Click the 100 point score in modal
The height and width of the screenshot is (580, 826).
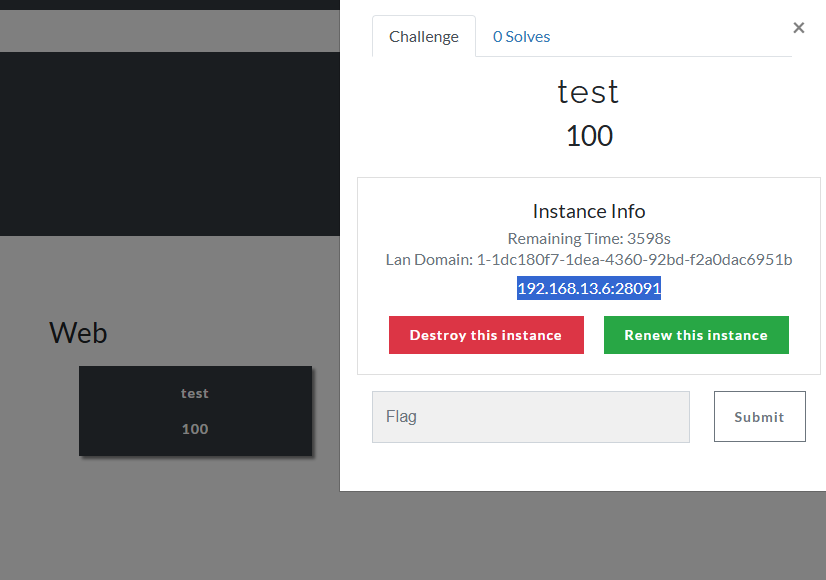(x=589, y=136)
